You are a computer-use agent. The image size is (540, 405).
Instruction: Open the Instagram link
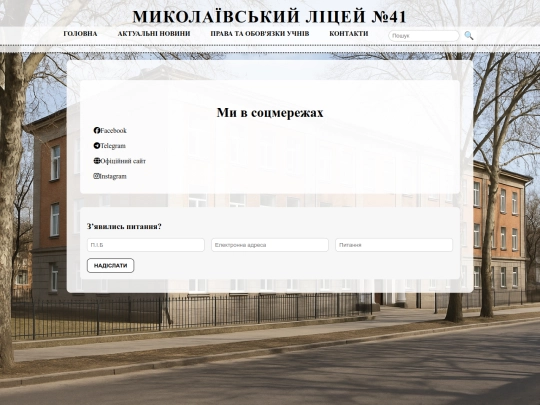pyautogui.click(x=113, y=176)
